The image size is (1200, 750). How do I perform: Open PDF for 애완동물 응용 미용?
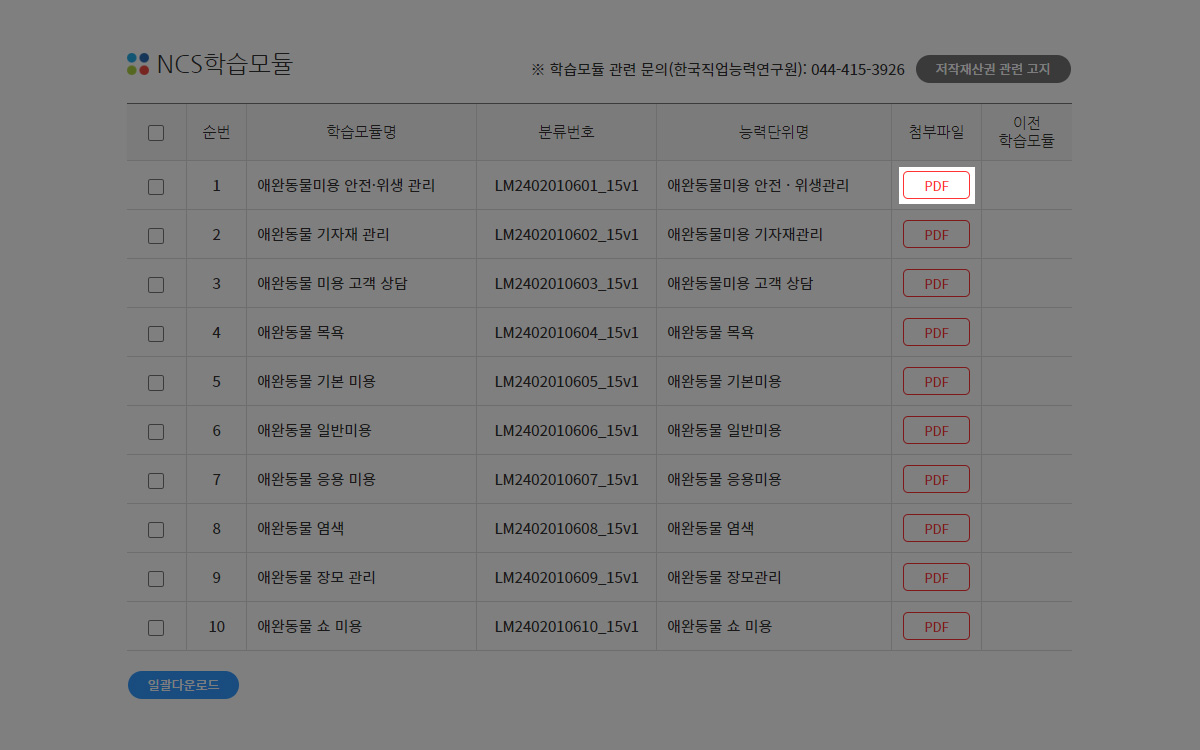[x=936, y=480]
